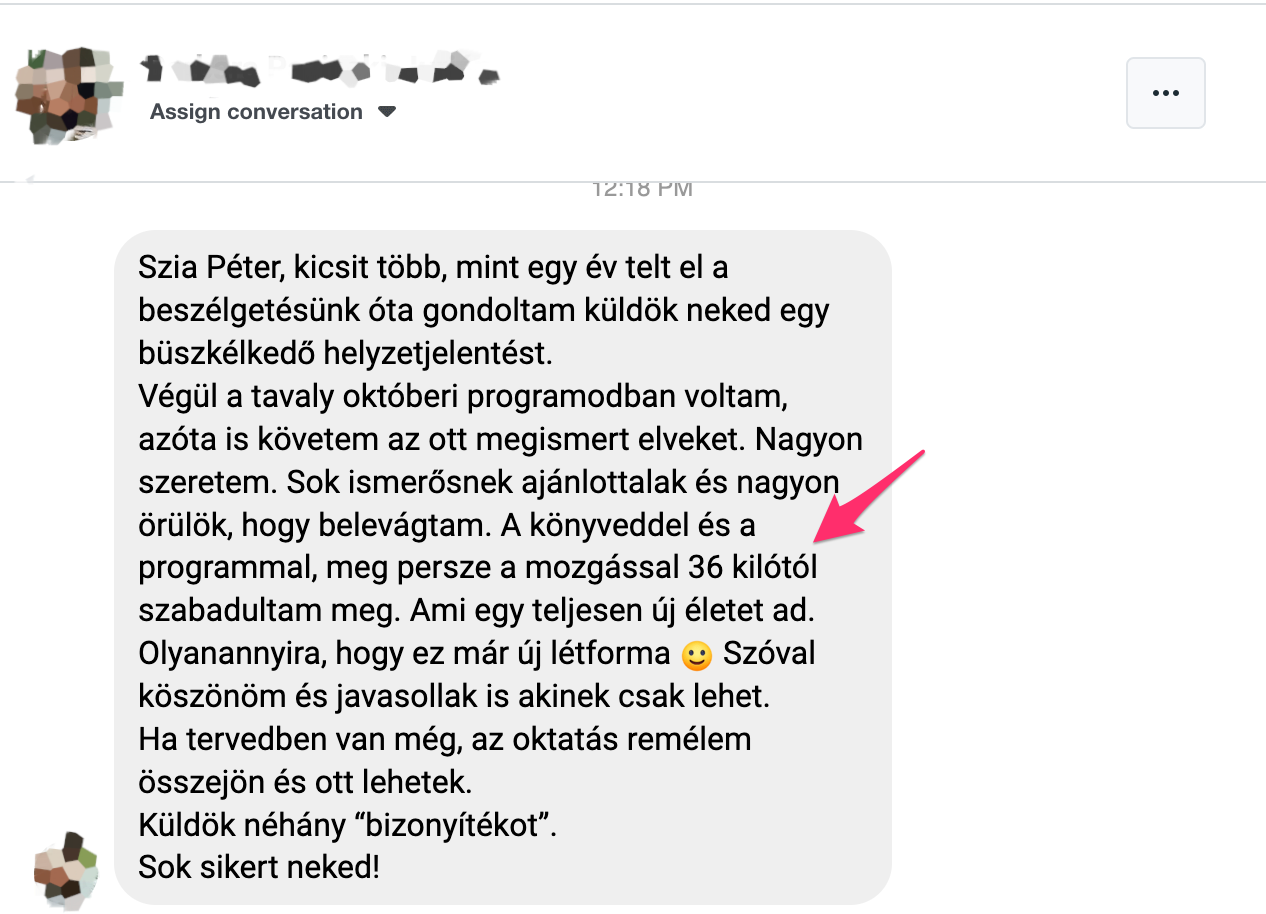Click the large profile picture in header

pos(66,94)
